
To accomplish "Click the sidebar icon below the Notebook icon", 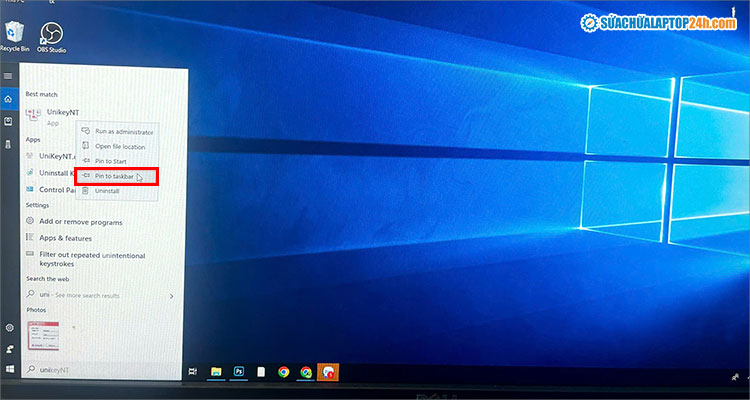I will (x=8, y=144).
